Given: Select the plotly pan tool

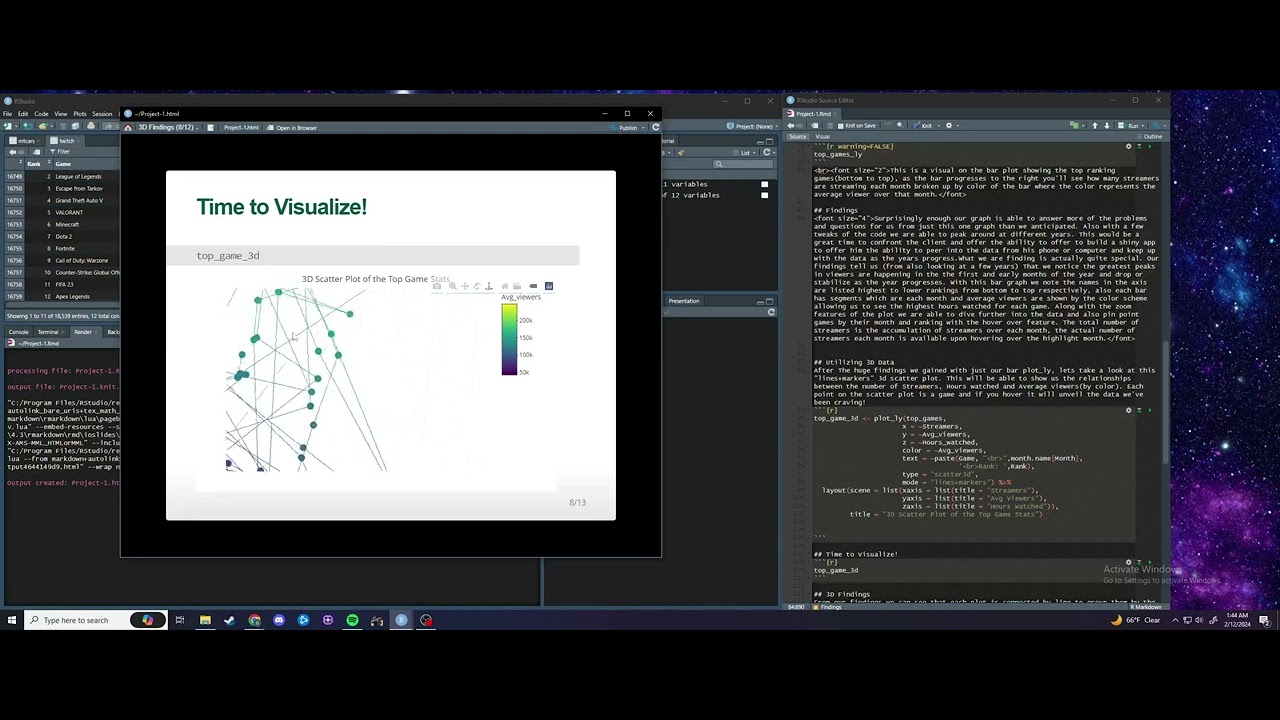Looking at the screenshot, I should [x=464, y=287].
